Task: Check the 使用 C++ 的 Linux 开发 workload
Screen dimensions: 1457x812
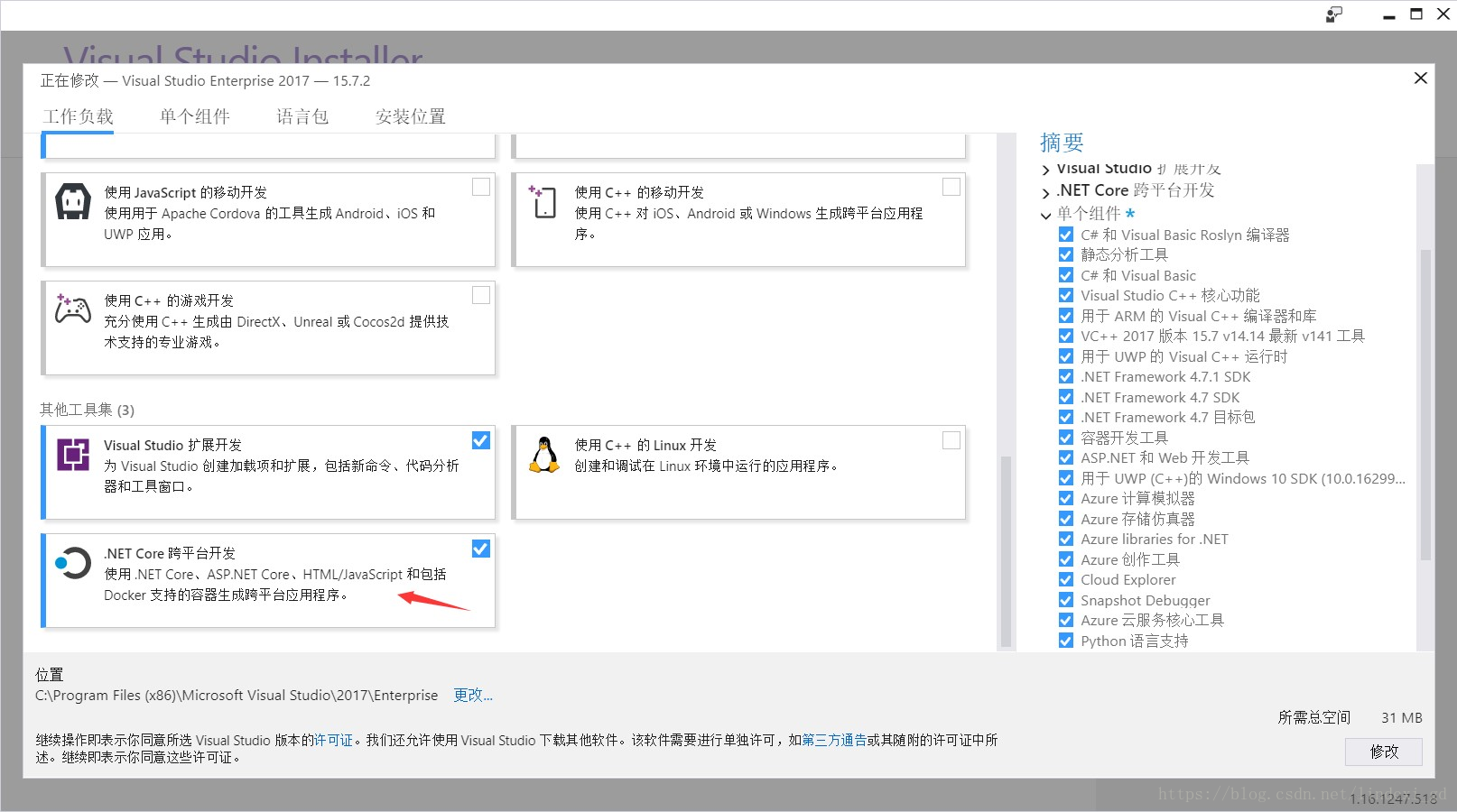Action: point(951,440)
